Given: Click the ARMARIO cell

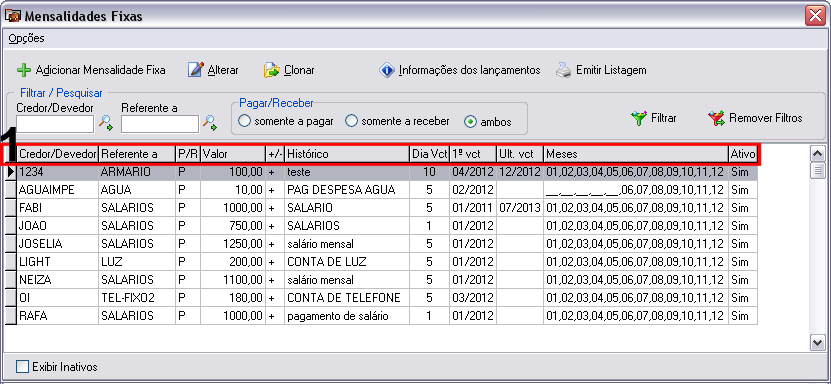Looking at the screenshot, I should (x=137, y=172).
